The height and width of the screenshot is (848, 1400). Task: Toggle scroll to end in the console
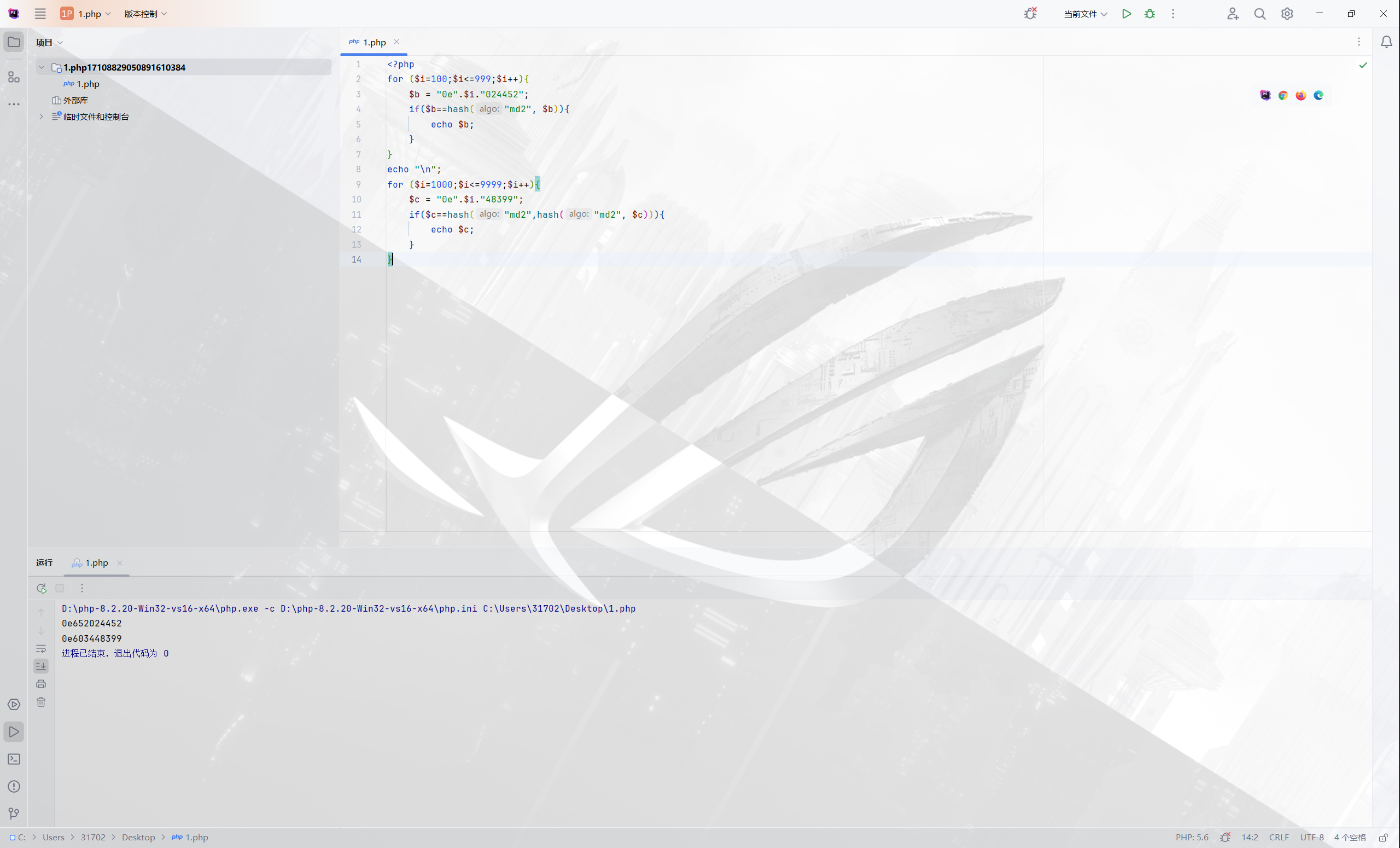point(41,666)
